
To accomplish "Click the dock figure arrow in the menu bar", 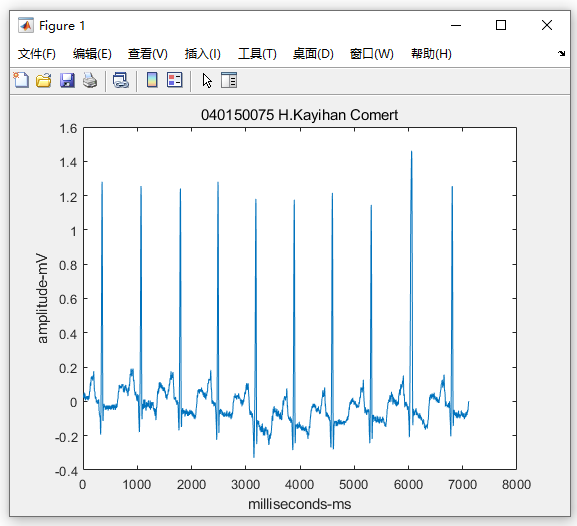I will pos(561,53).
